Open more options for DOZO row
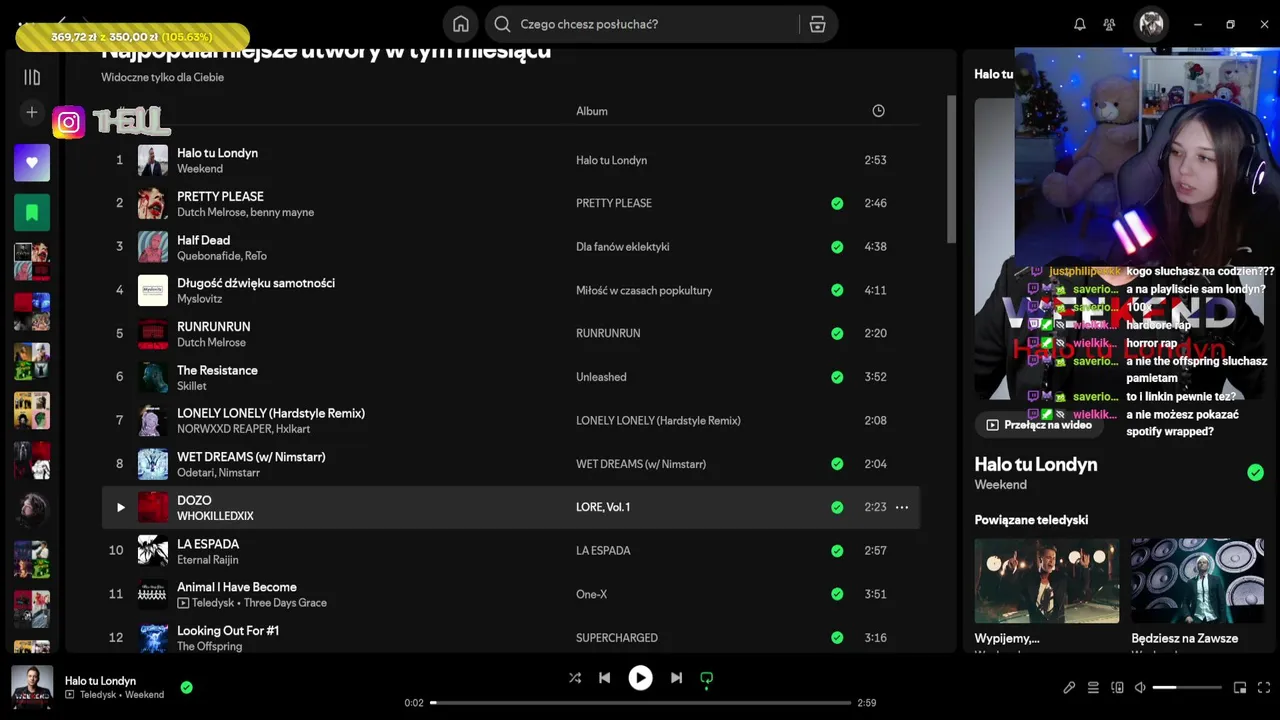1280x720 pixels. (902, 507)
